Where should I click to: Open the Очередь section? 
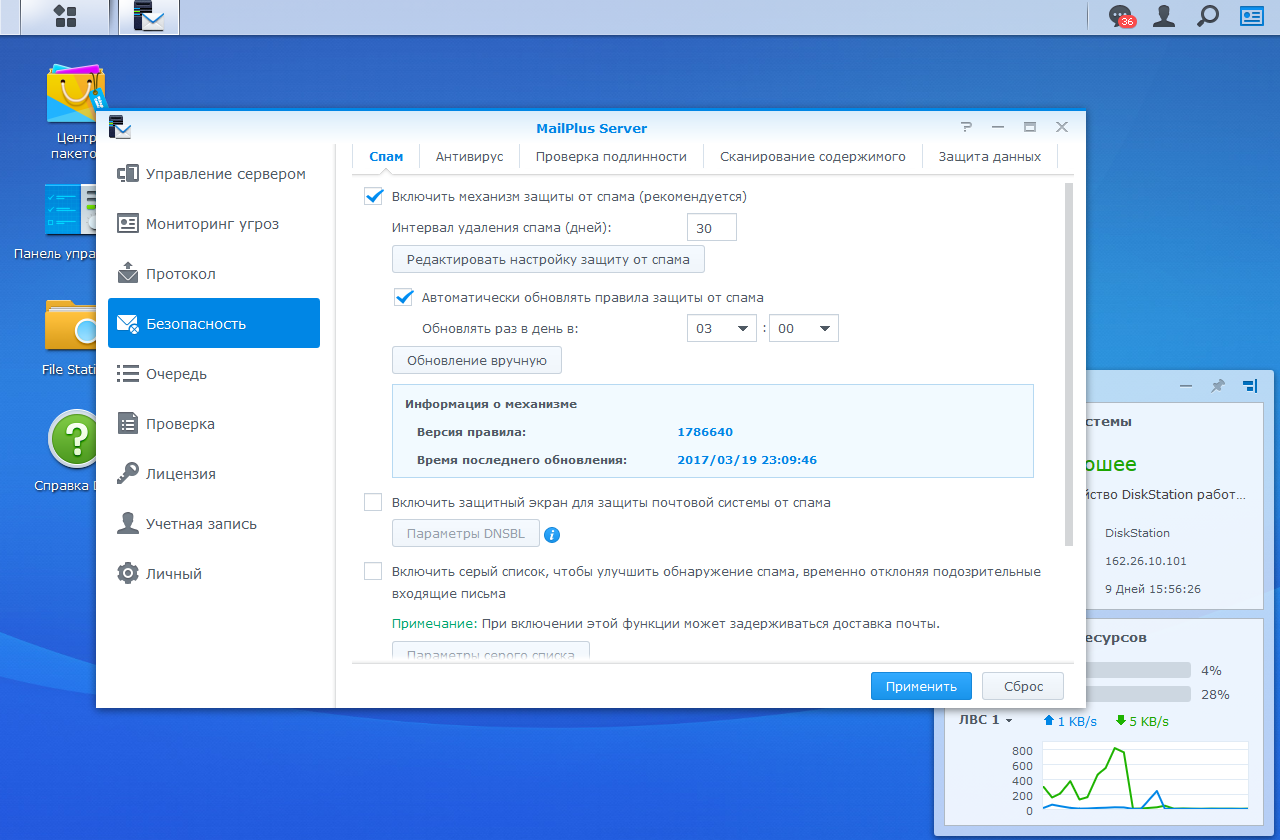214,374
